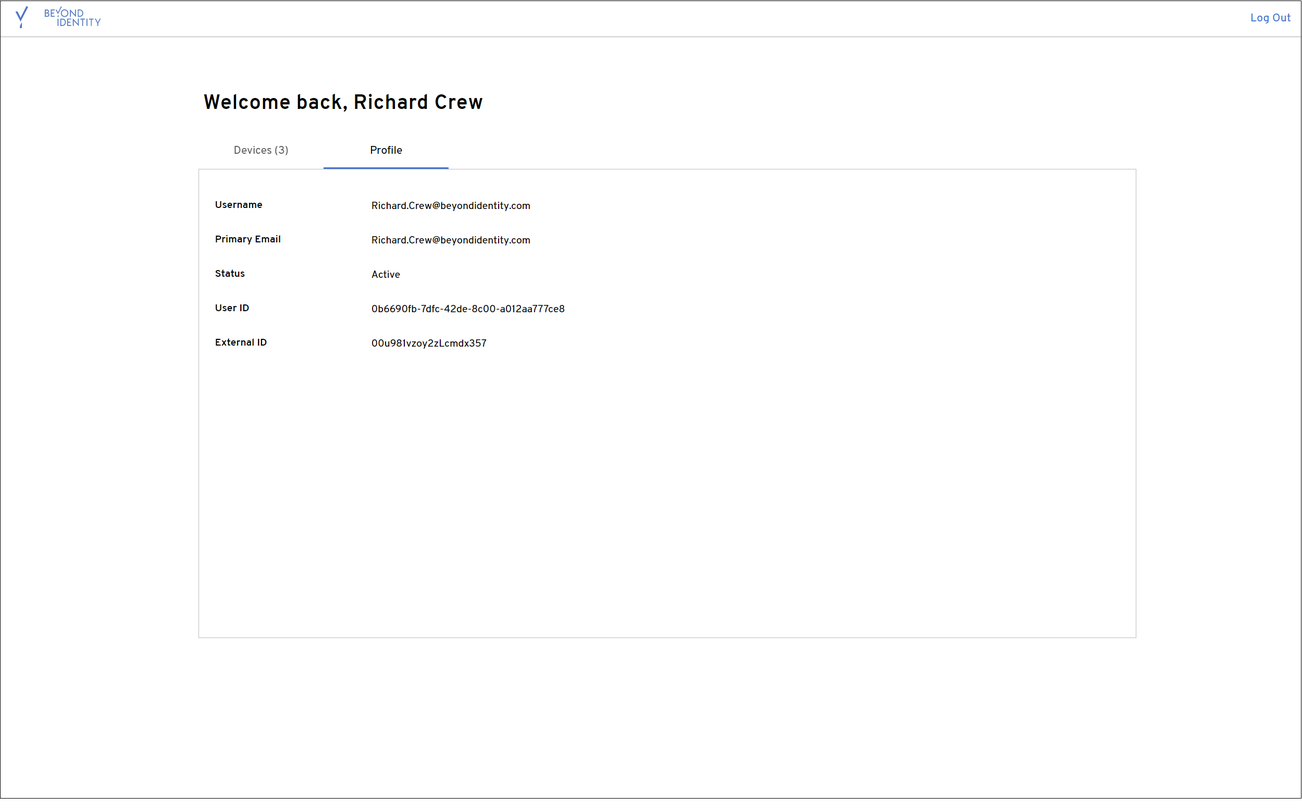Viewport: 1302px width, 809px height.
Task: Click empty space inside the profile details panel
Action: (x=667, y=500)
